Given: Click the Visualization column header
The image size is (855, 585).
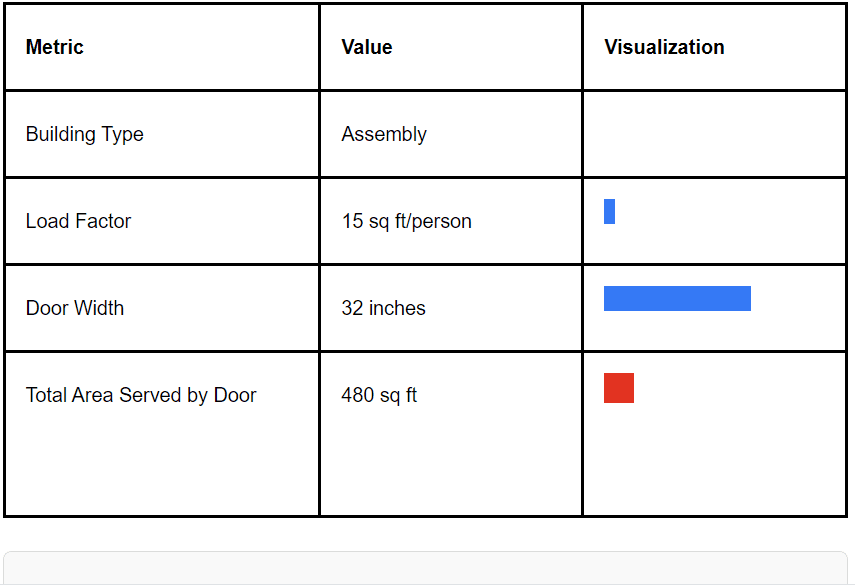Looking at the screenshot, I should tap(664, 47).
